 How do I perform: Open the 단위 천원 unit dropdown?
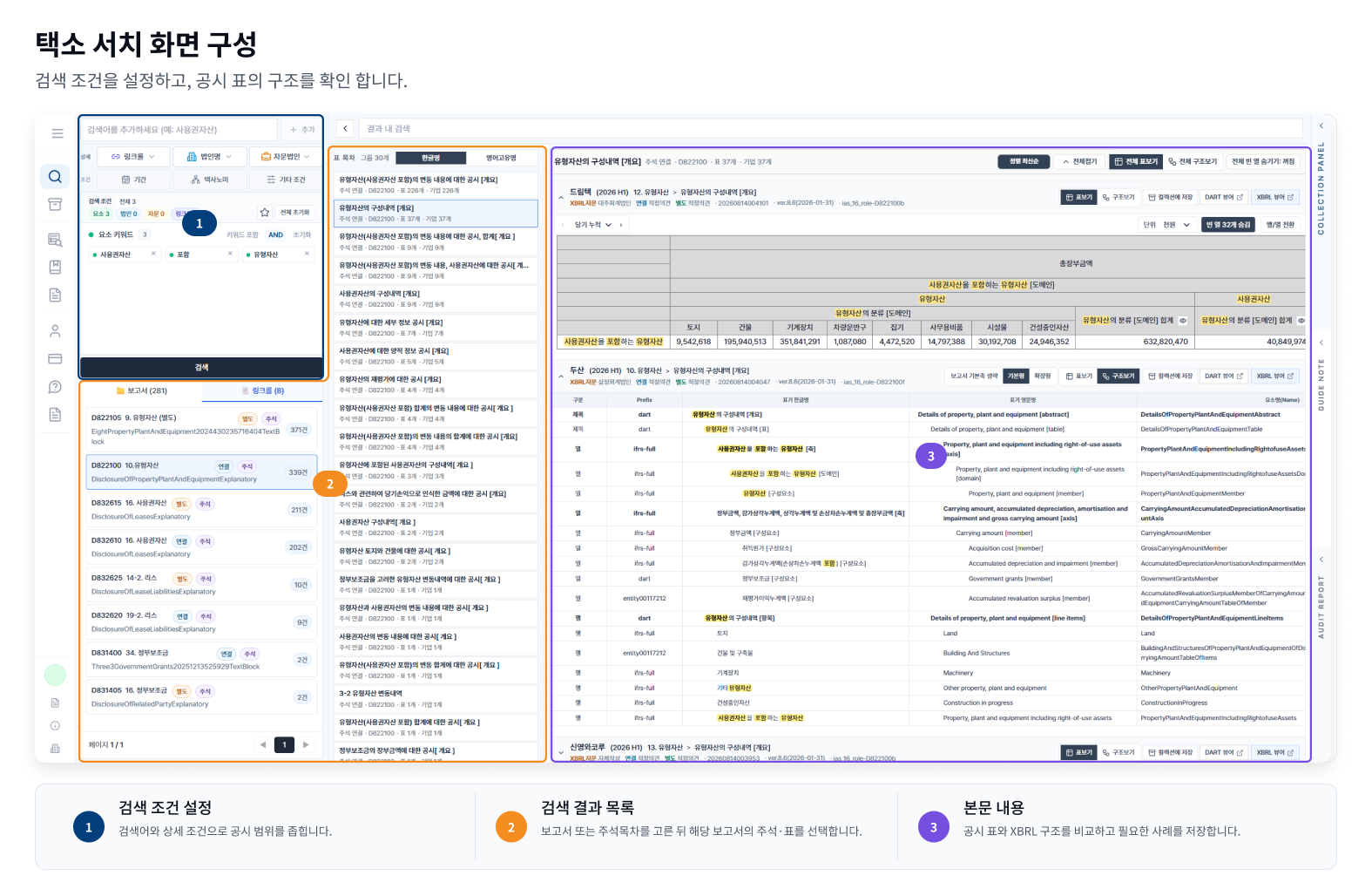pyautogui.click(x=1166, y=225)
